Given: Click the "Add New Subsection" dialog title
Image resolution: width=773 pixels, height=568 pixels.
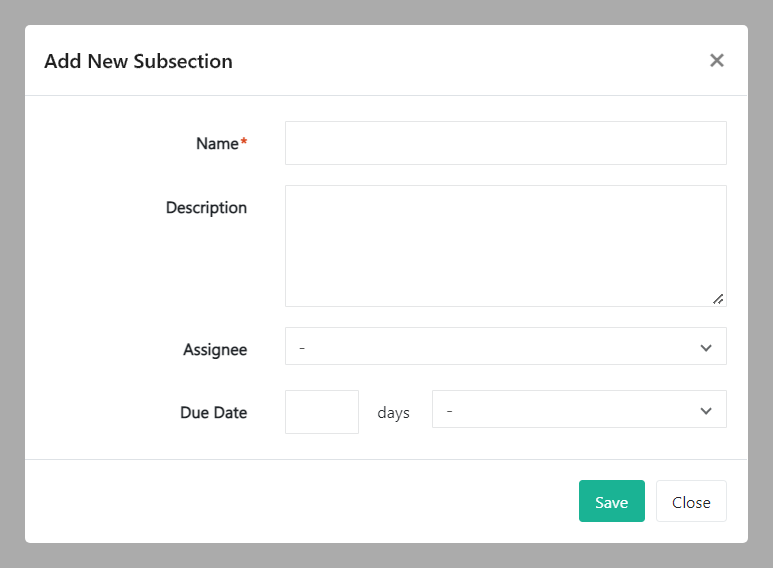Looking at the screenshot, I should click(138, 61).
